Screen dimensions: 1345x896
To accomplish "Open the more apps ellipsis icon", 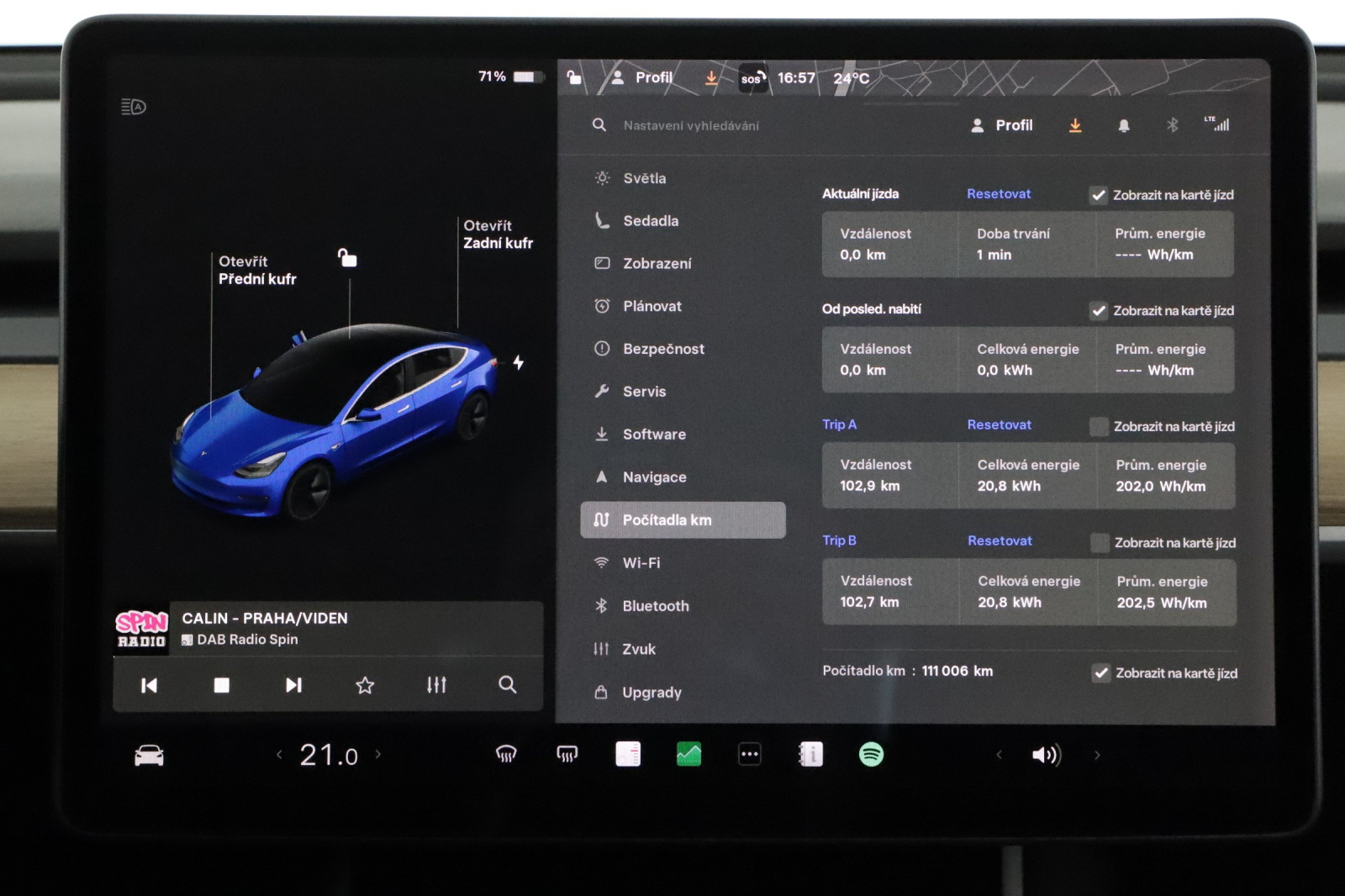I will [x=750, y=755].
